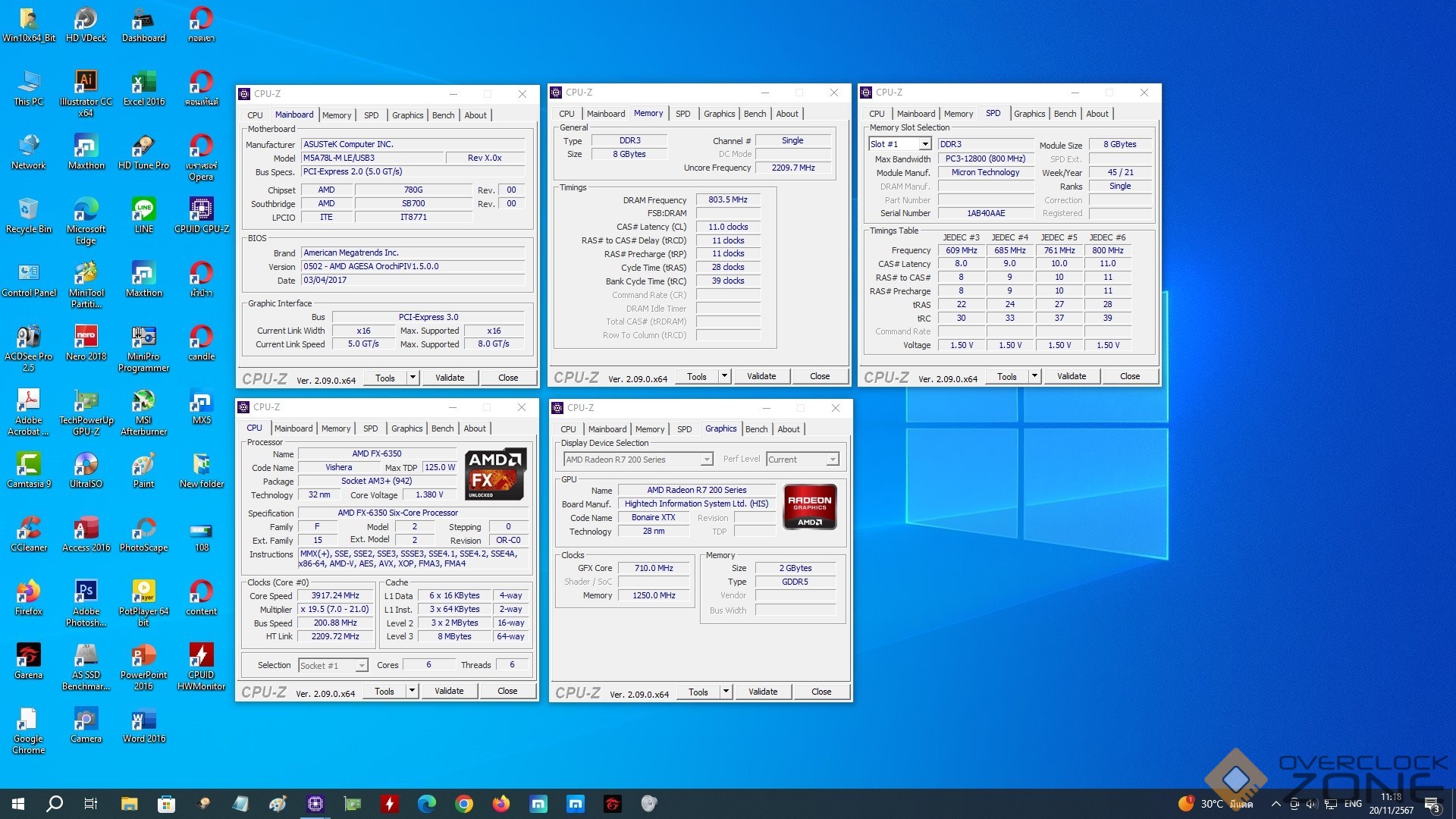Expand Tools dropdown in CPU window
This screenshot has height=819, width=1456.
[x=412, y=691]
